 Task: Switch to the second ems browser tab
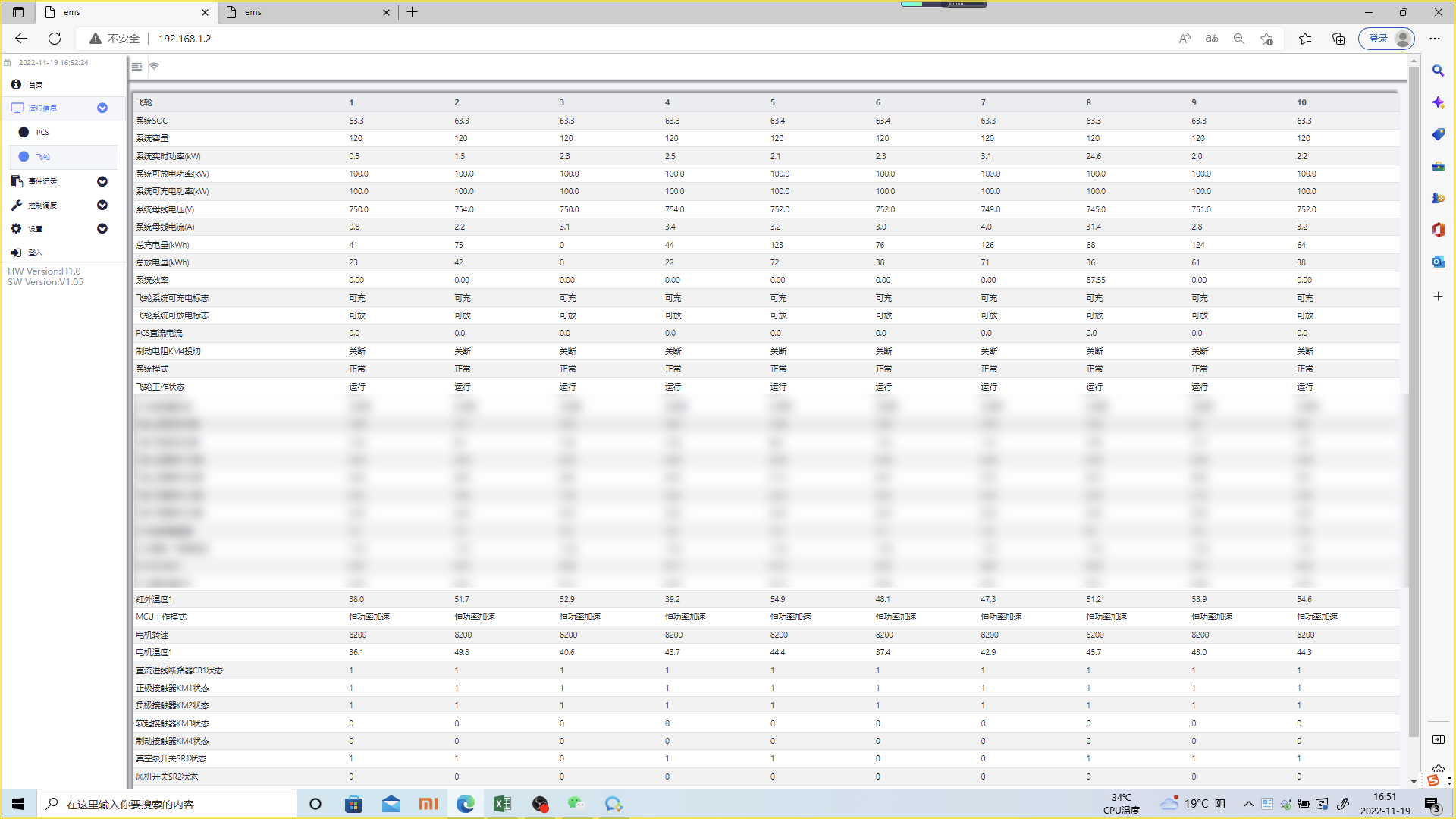[307, 12]
